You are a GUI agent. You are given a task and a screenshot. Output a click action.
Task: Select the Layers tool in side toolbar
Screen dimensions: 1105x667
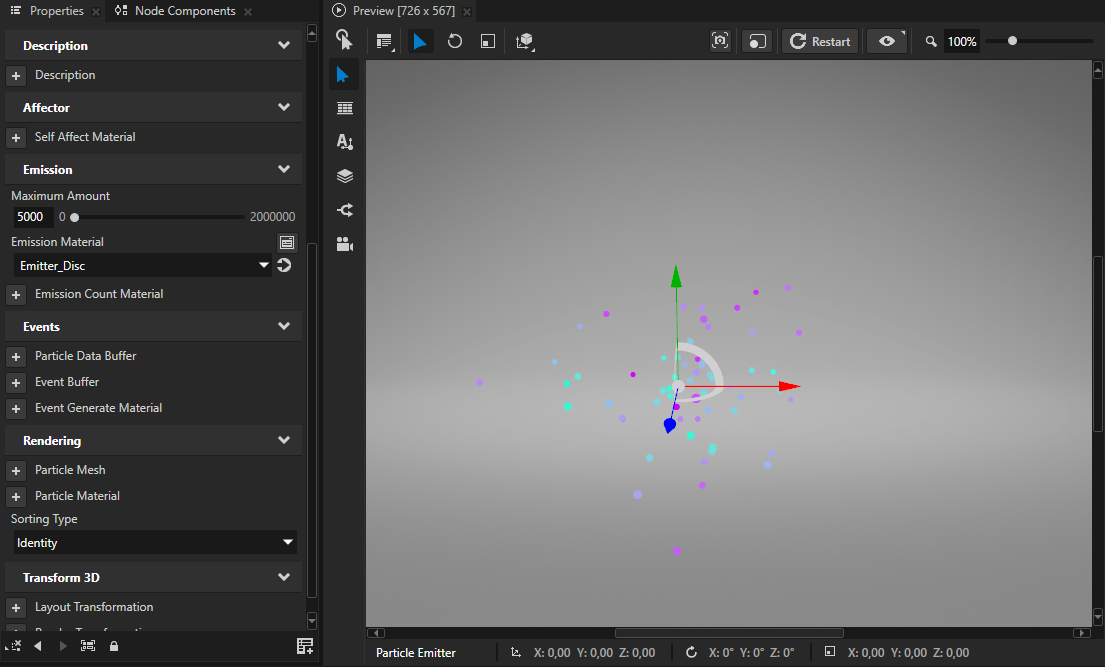345,176
